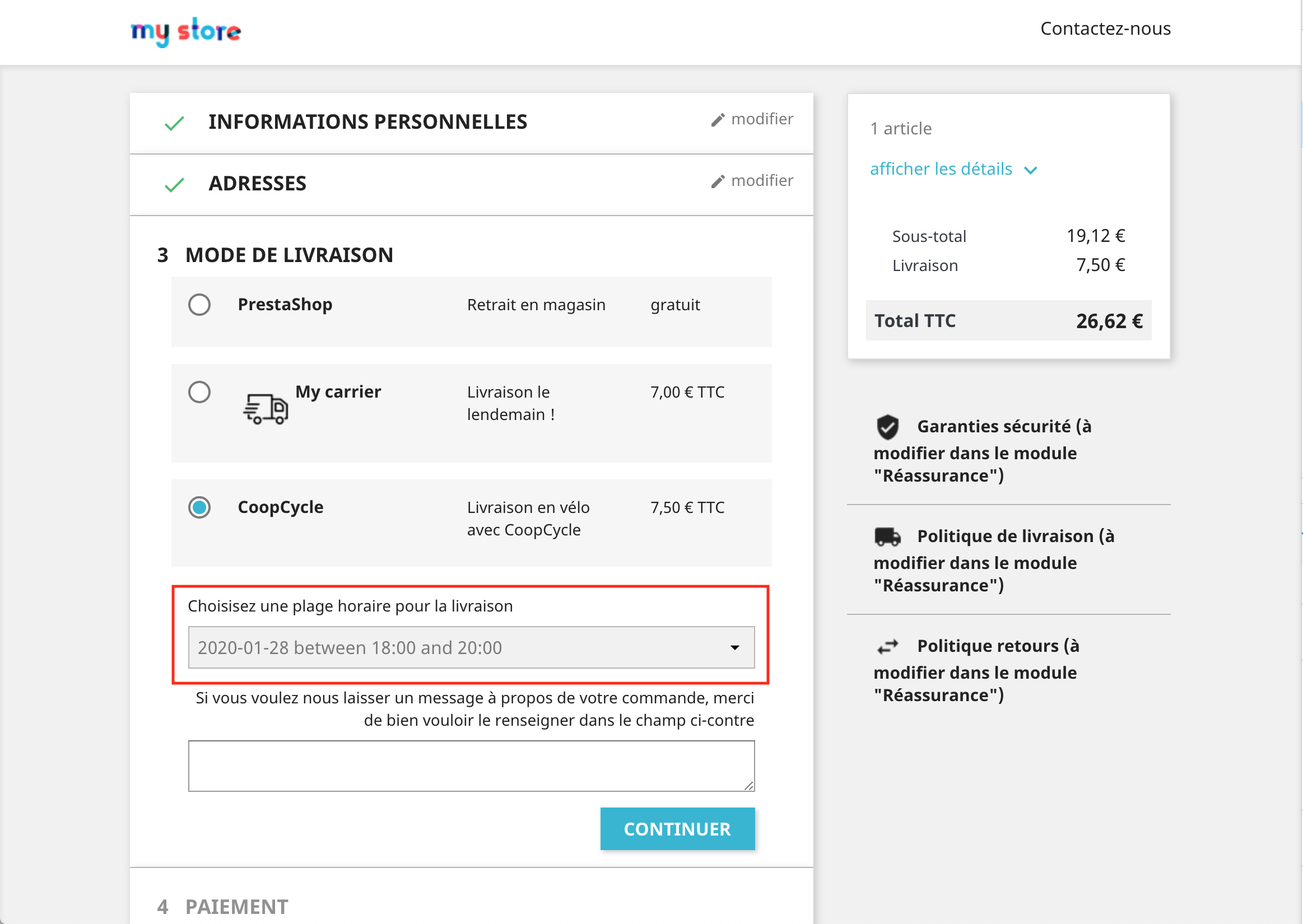Select the PrestaShop store pickup option

click(199, 305)
